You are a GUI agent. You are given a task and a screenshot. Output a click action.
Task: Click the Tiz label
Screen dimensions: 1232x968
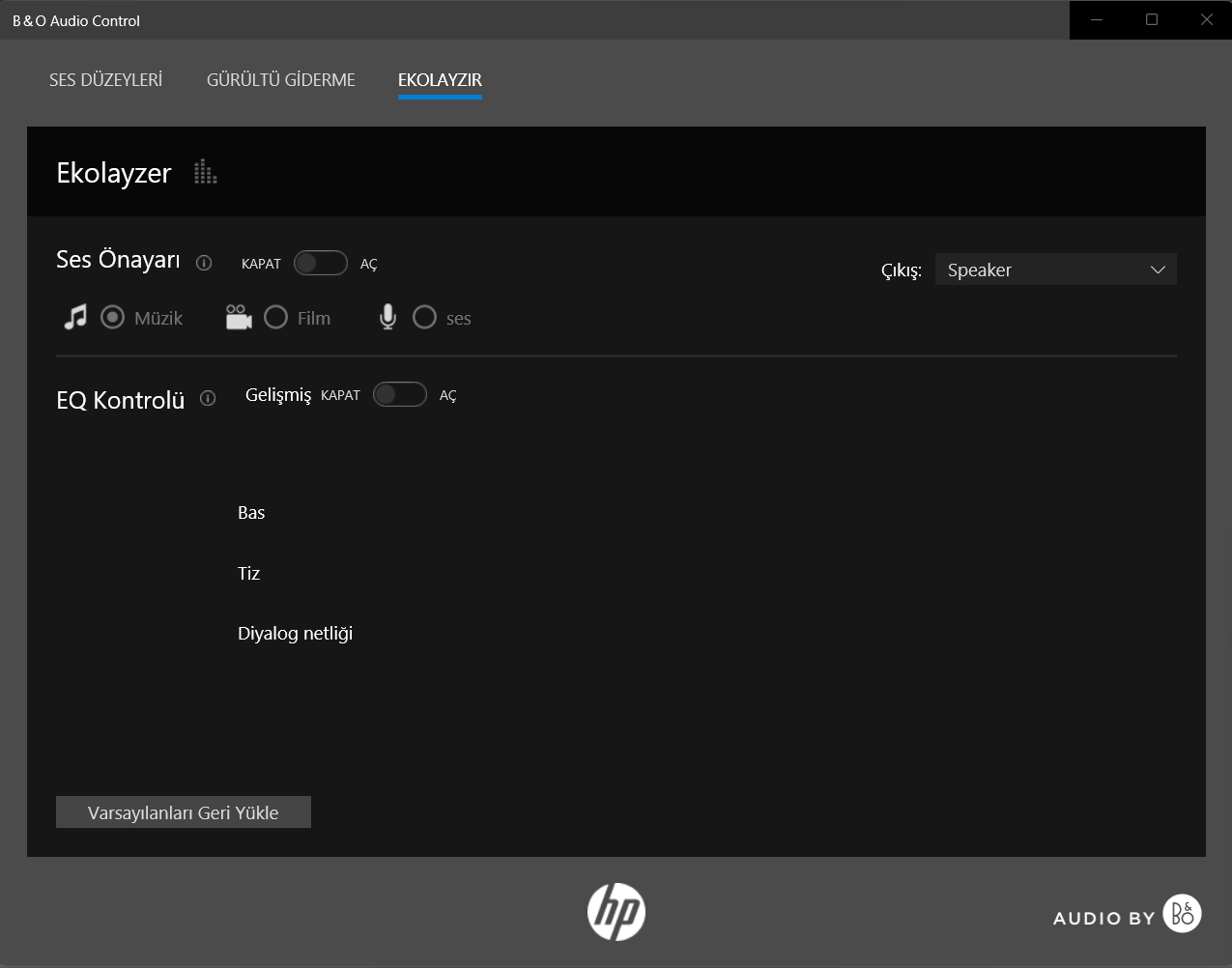249,574
